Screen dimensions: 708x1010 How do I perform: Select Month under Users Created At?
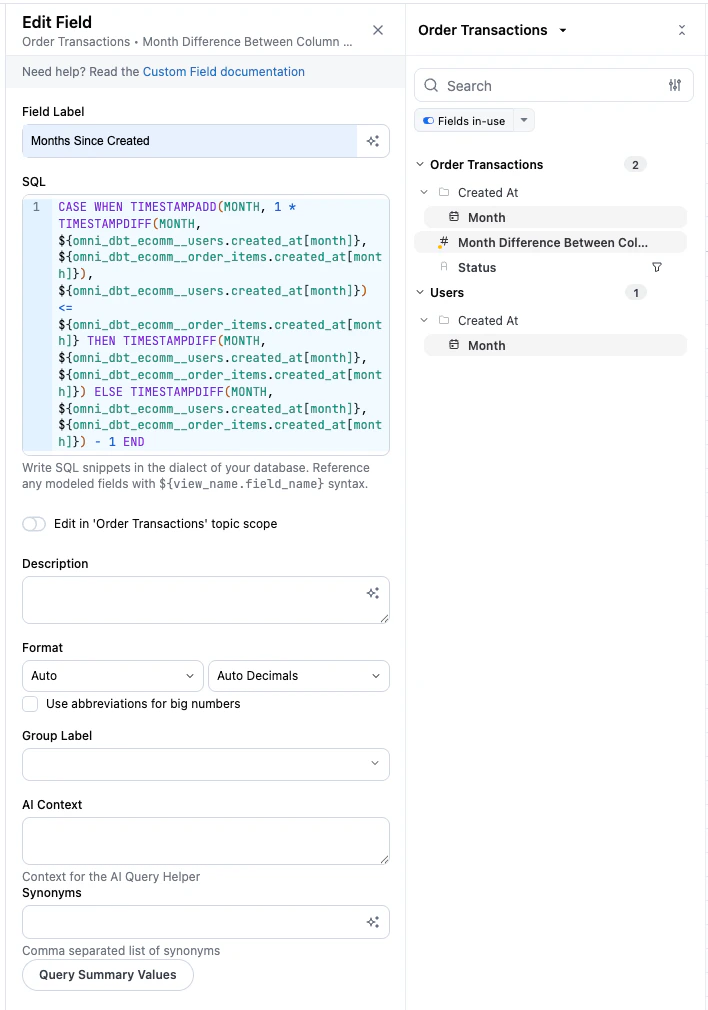tap(555, 345)
